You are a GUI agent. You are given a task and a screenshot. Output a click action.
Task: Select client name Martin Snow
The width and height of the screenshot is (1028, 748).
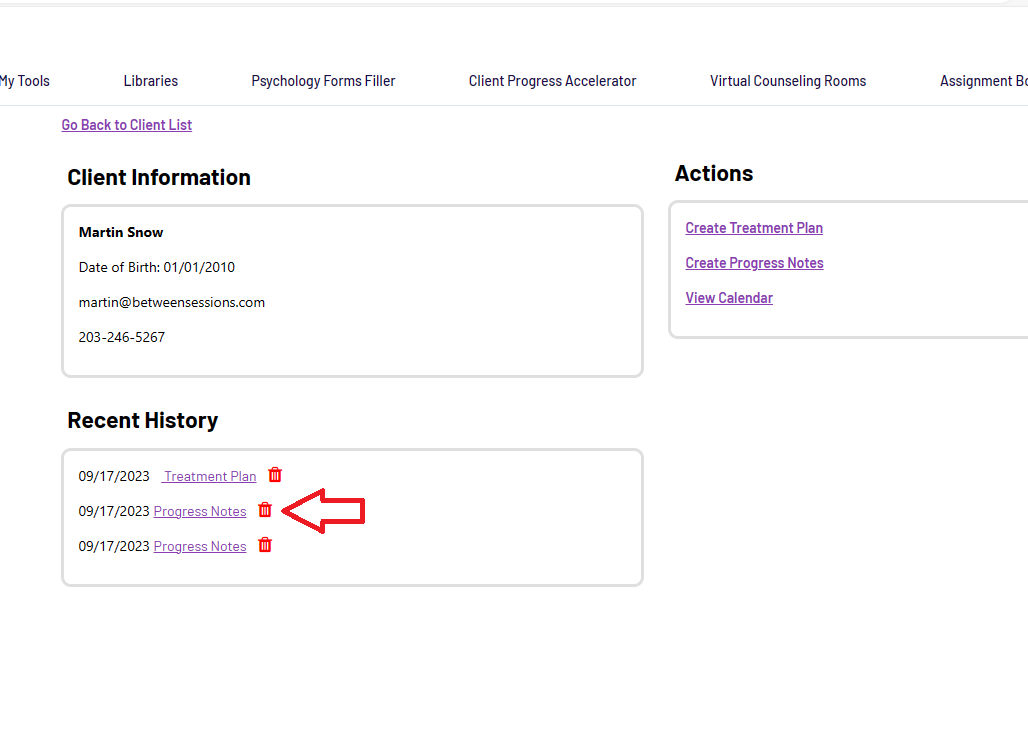(121, 232)
